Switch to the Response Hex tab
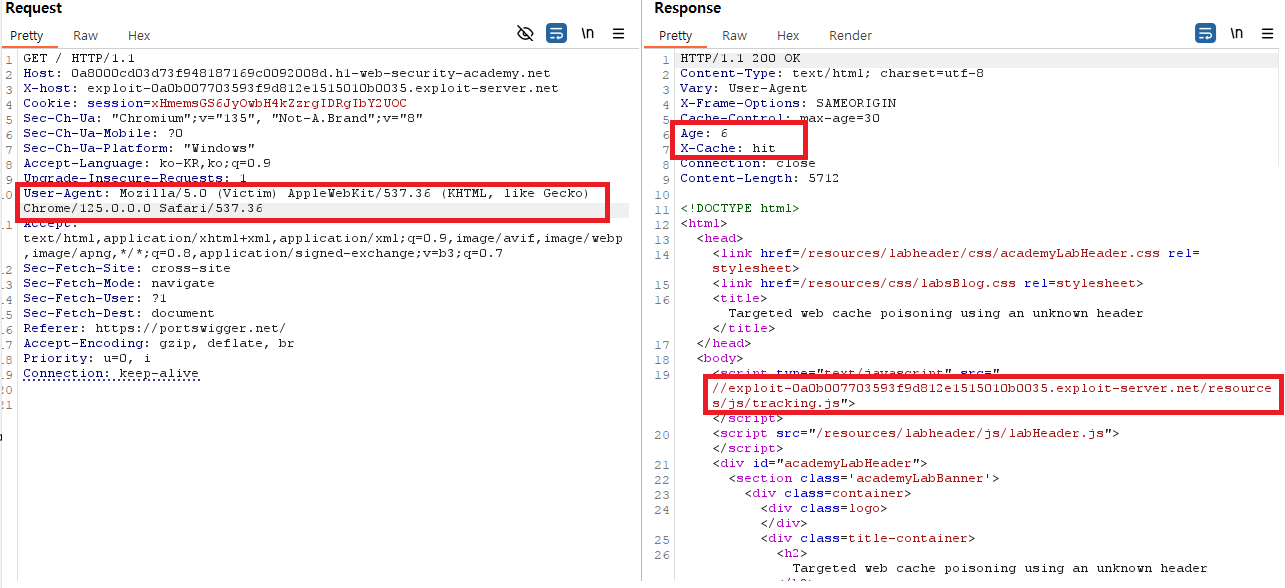The height and width of the screenshot is (588, 1285). pos(788,35)
